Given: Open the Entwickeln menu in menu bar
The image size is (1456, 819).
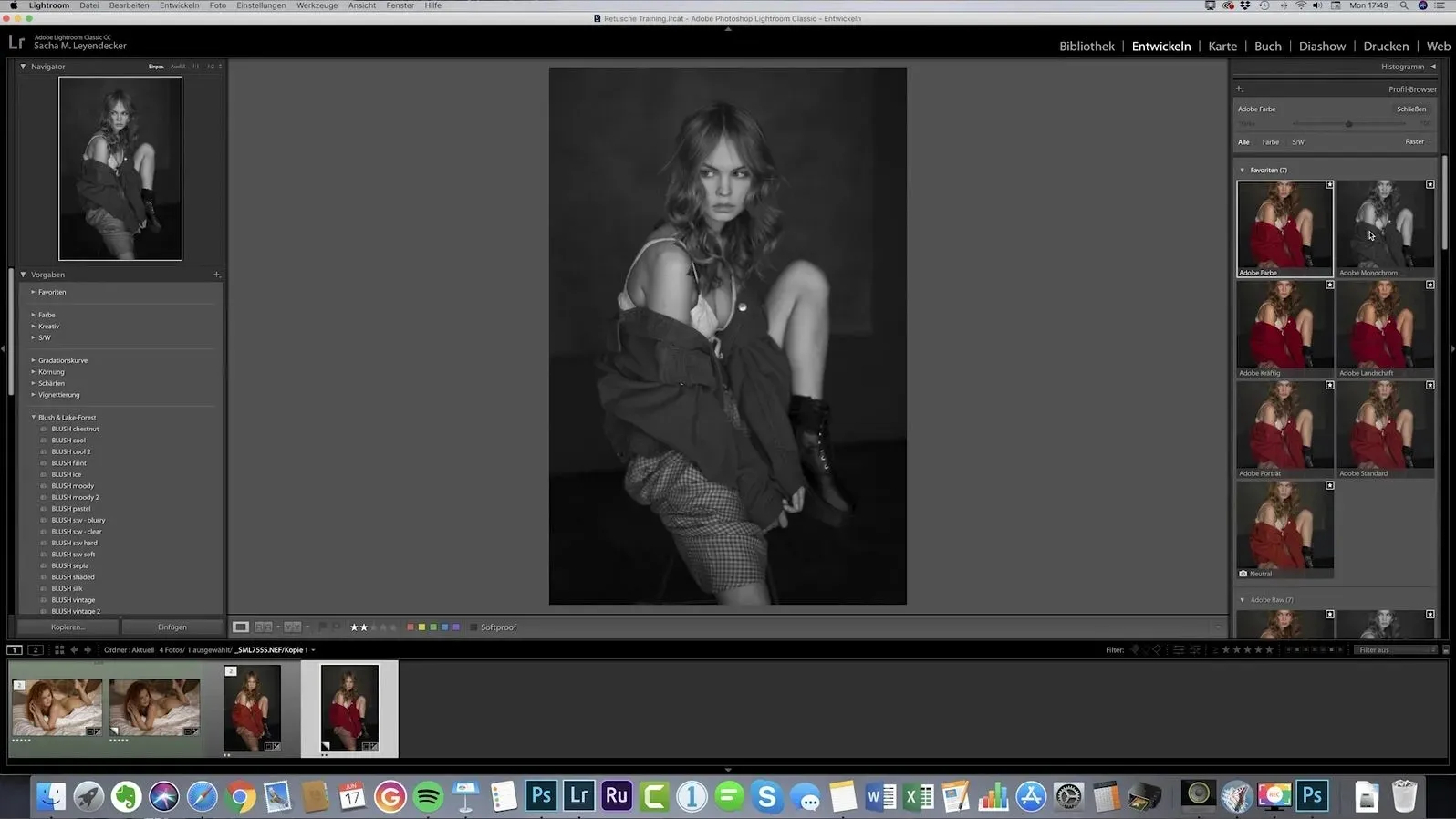Looking at the screenshot, I should pos(179,5).
